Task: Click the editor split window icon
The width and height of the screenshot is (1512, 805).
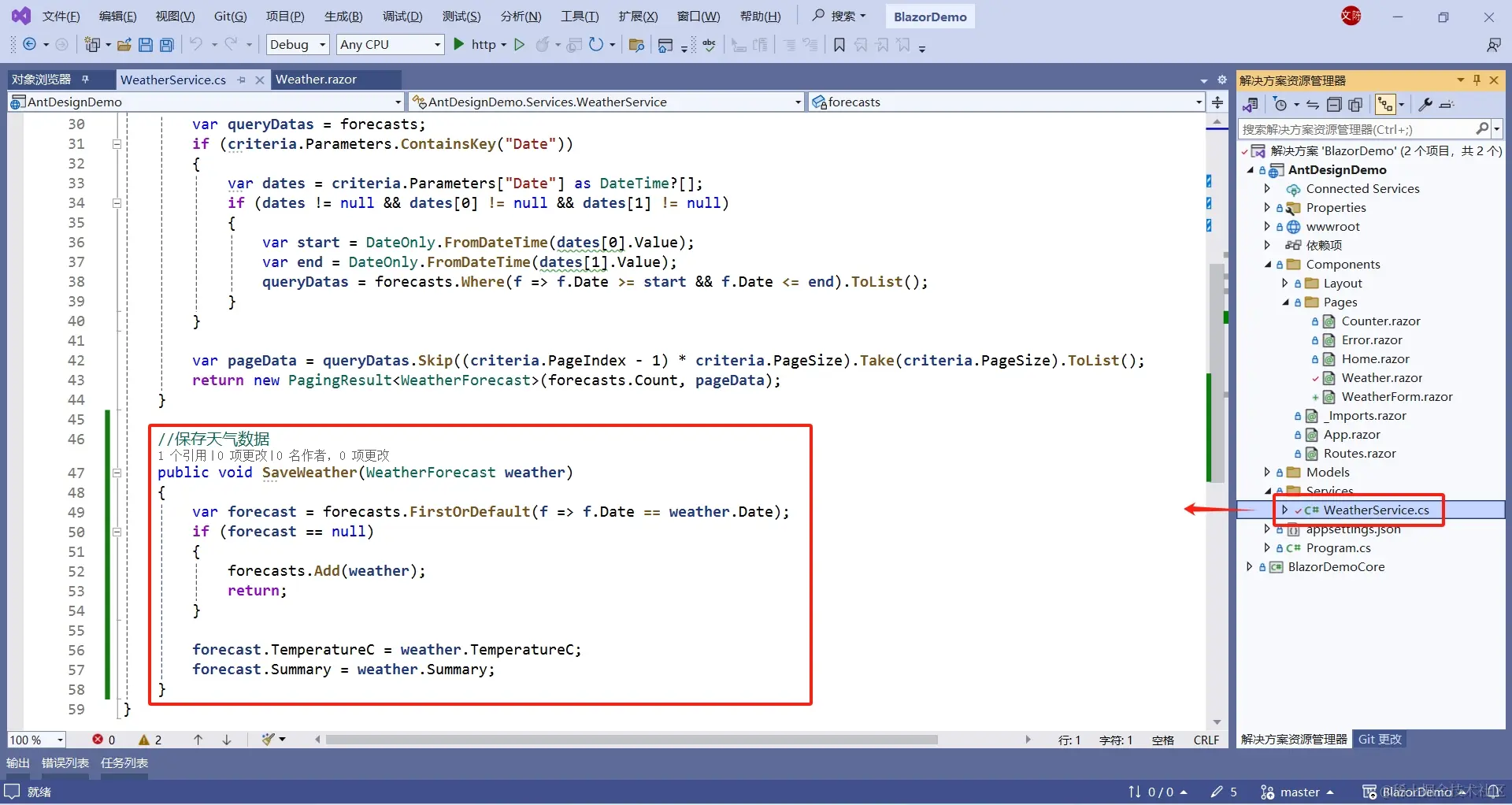Action: click(x=1217, y=102)
